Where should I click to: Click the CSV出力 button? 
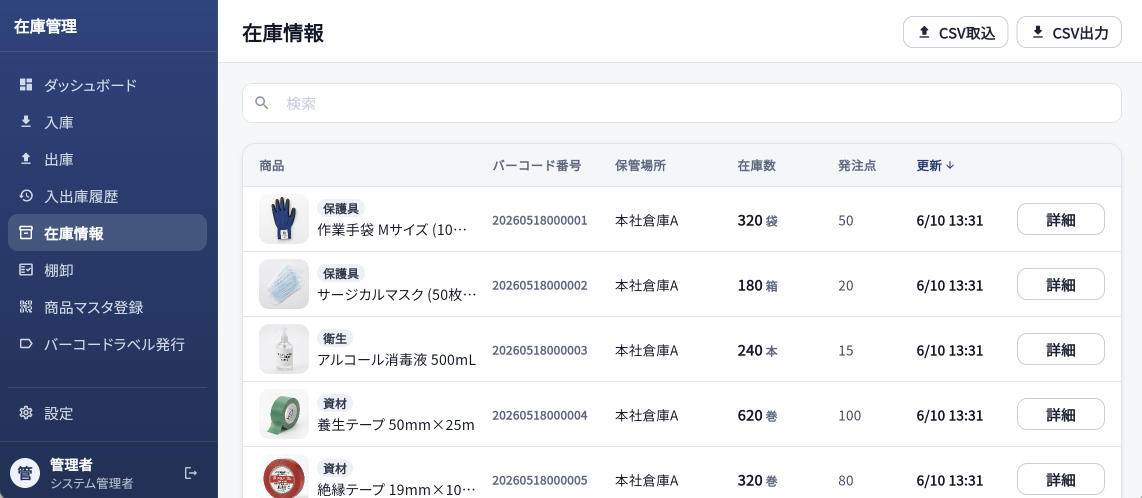coord(1069,32)
